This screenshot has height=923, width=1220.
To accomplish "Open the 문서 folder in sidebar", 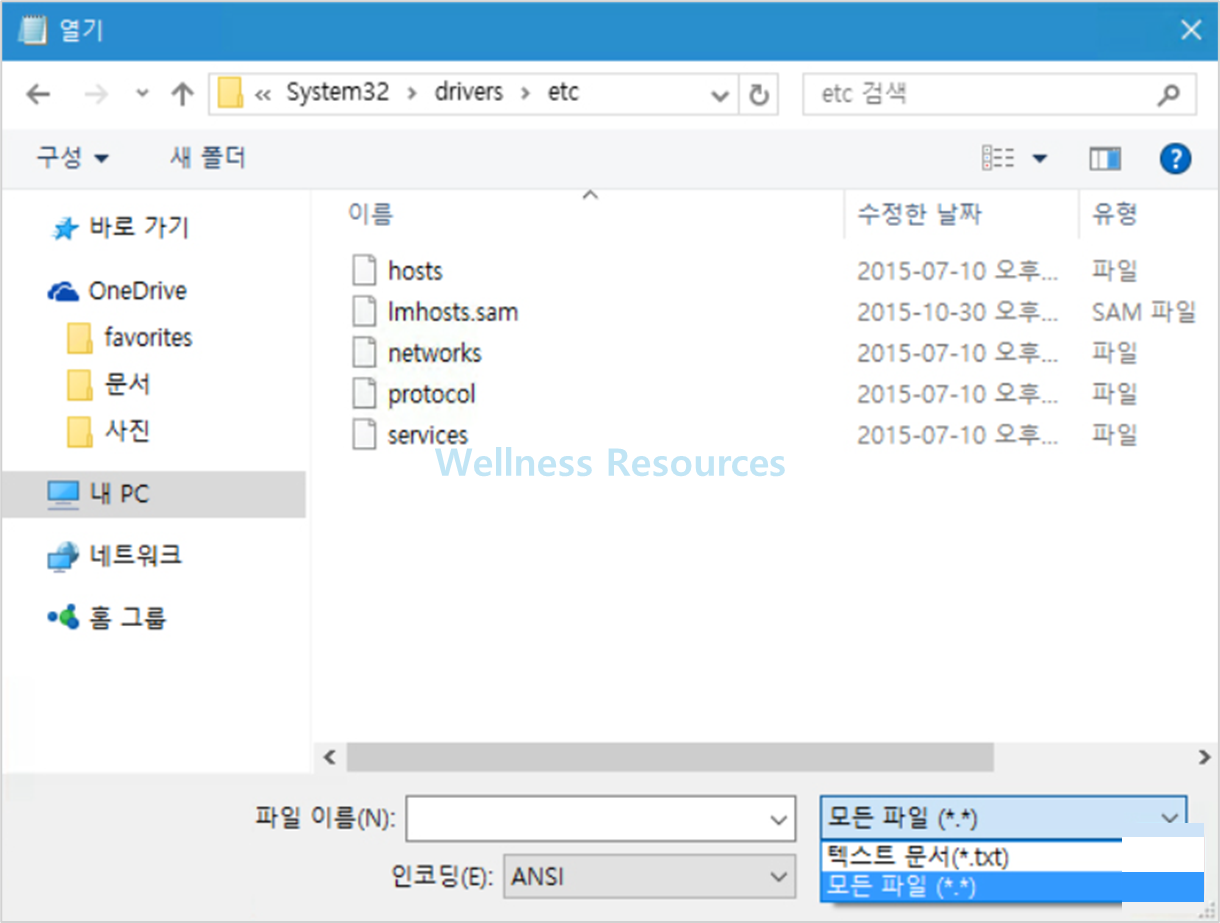I will (128, 385).
